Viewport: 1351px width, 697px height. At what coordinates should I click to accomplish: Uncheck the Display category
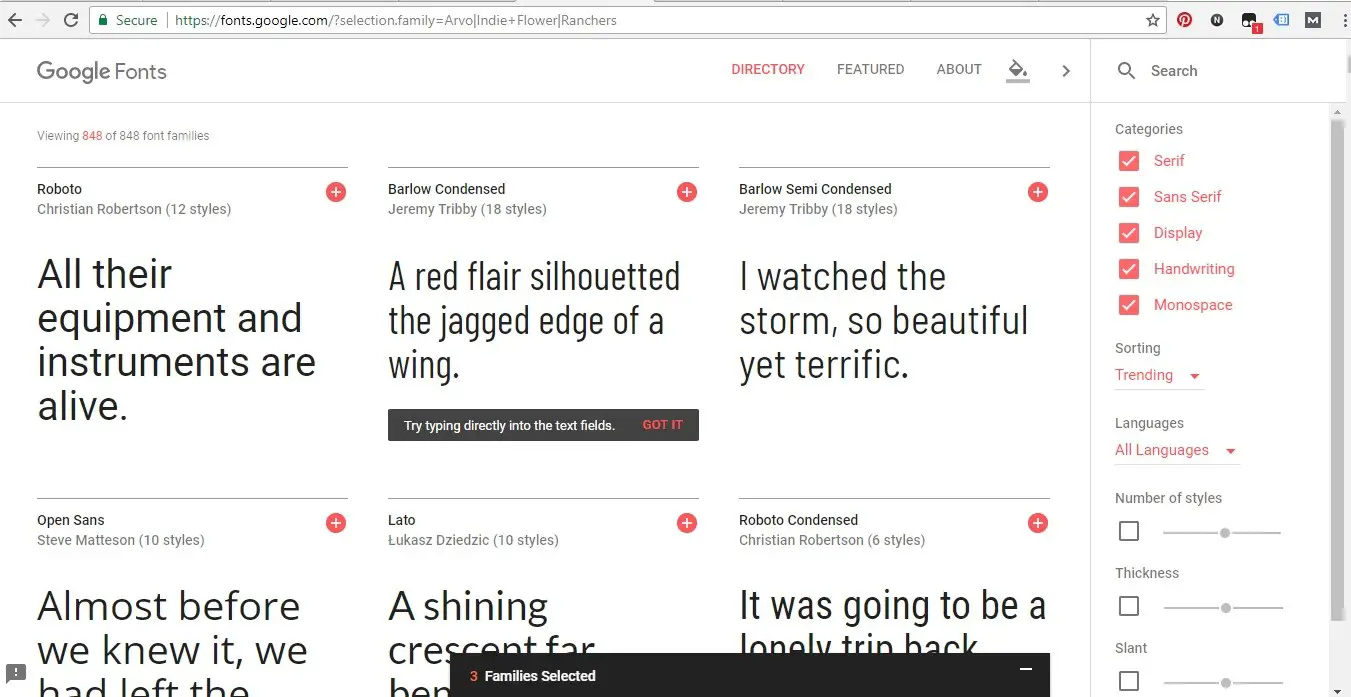click(1129, 233)
